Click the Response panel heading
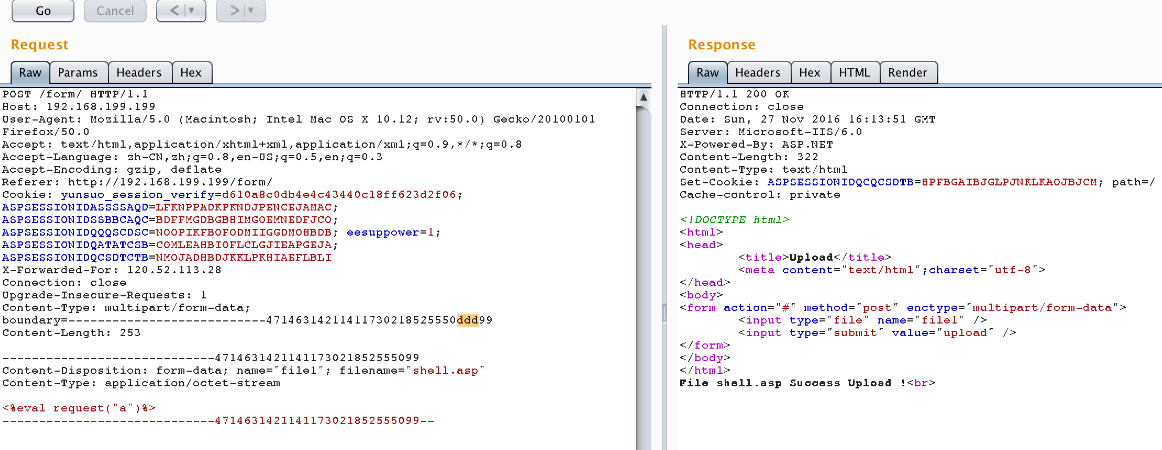This screenshot has width=1162, height=450. click(722, 44)
